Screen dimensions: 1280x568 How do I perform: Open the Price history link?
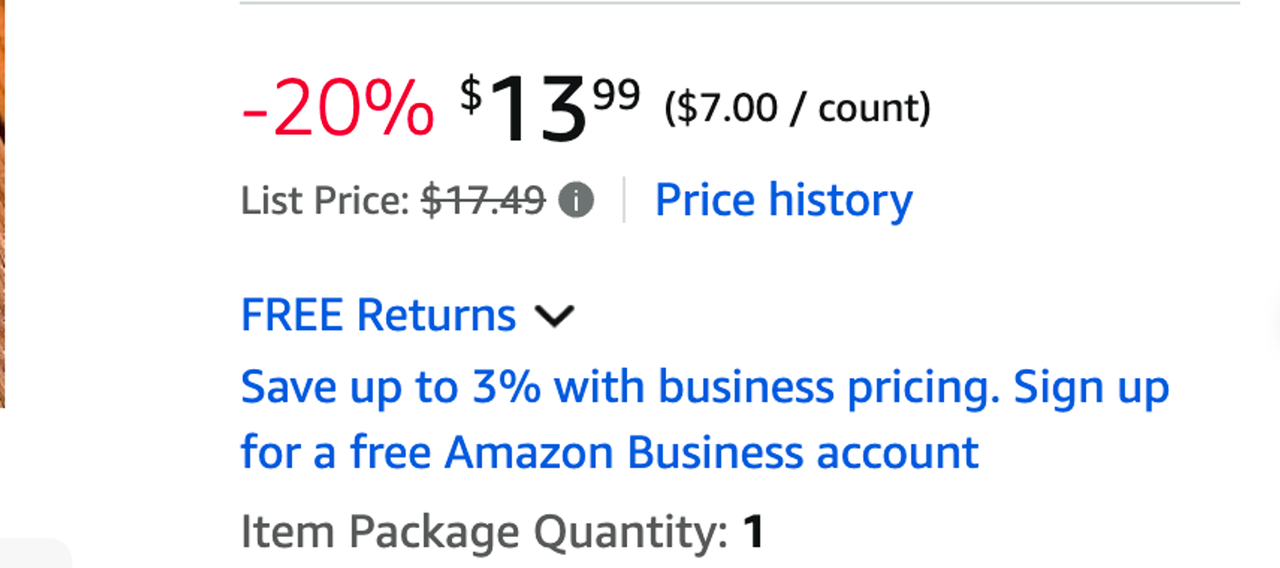pyautogui.click(x=783, y=200)
